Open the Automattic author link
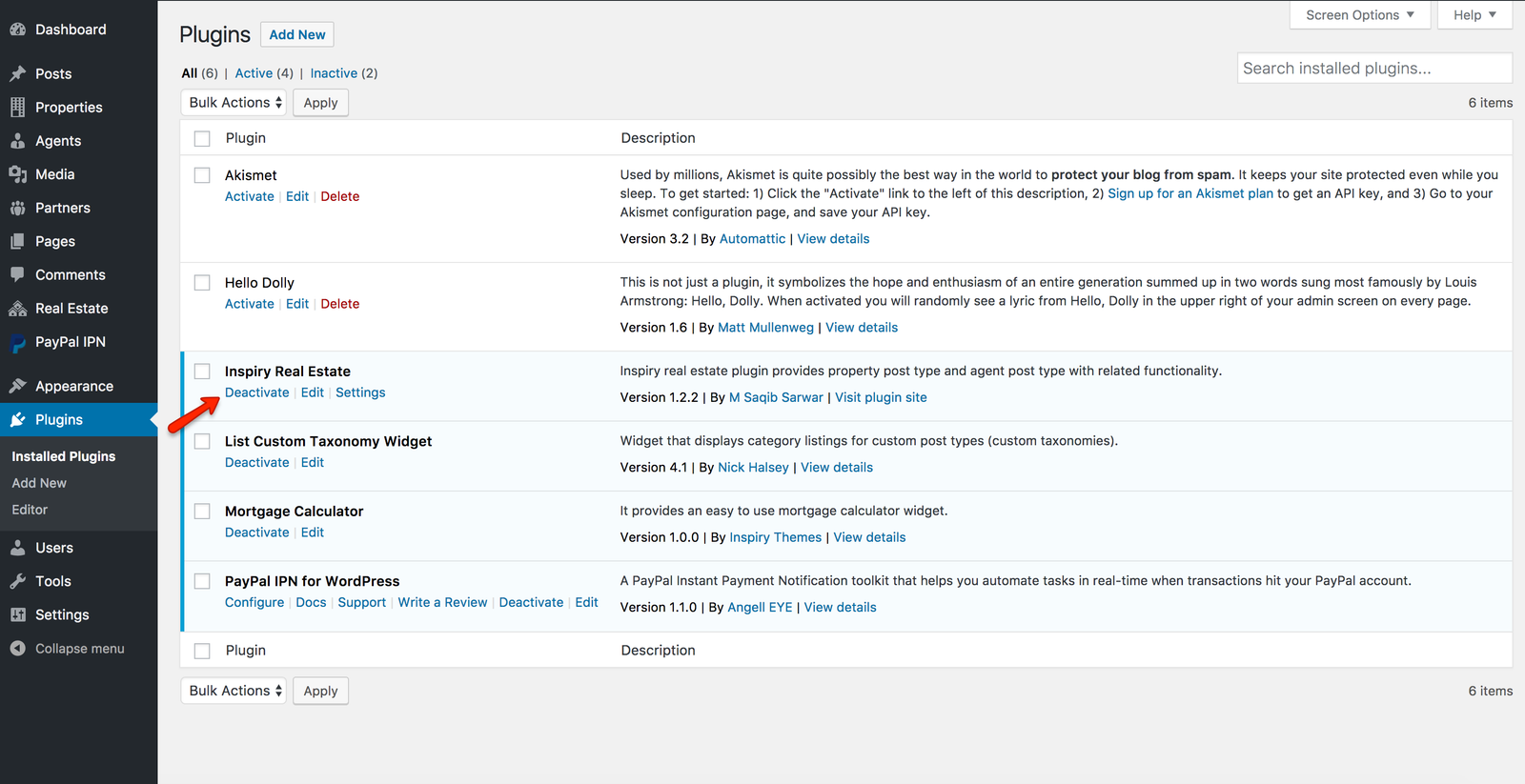Image resolution: width=1525 pixels, height=784 pixels. tap(753, 239)
